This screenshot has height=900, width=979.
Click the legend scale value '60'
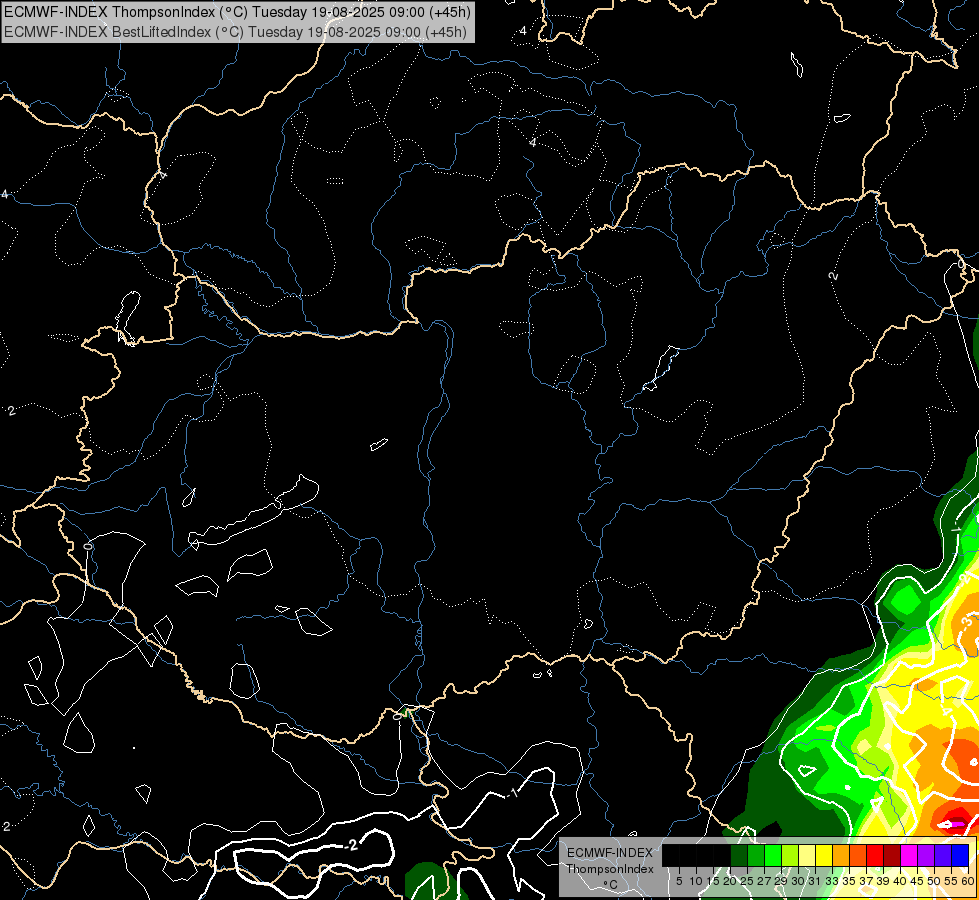pyautogui.click(x=968, y=881)
